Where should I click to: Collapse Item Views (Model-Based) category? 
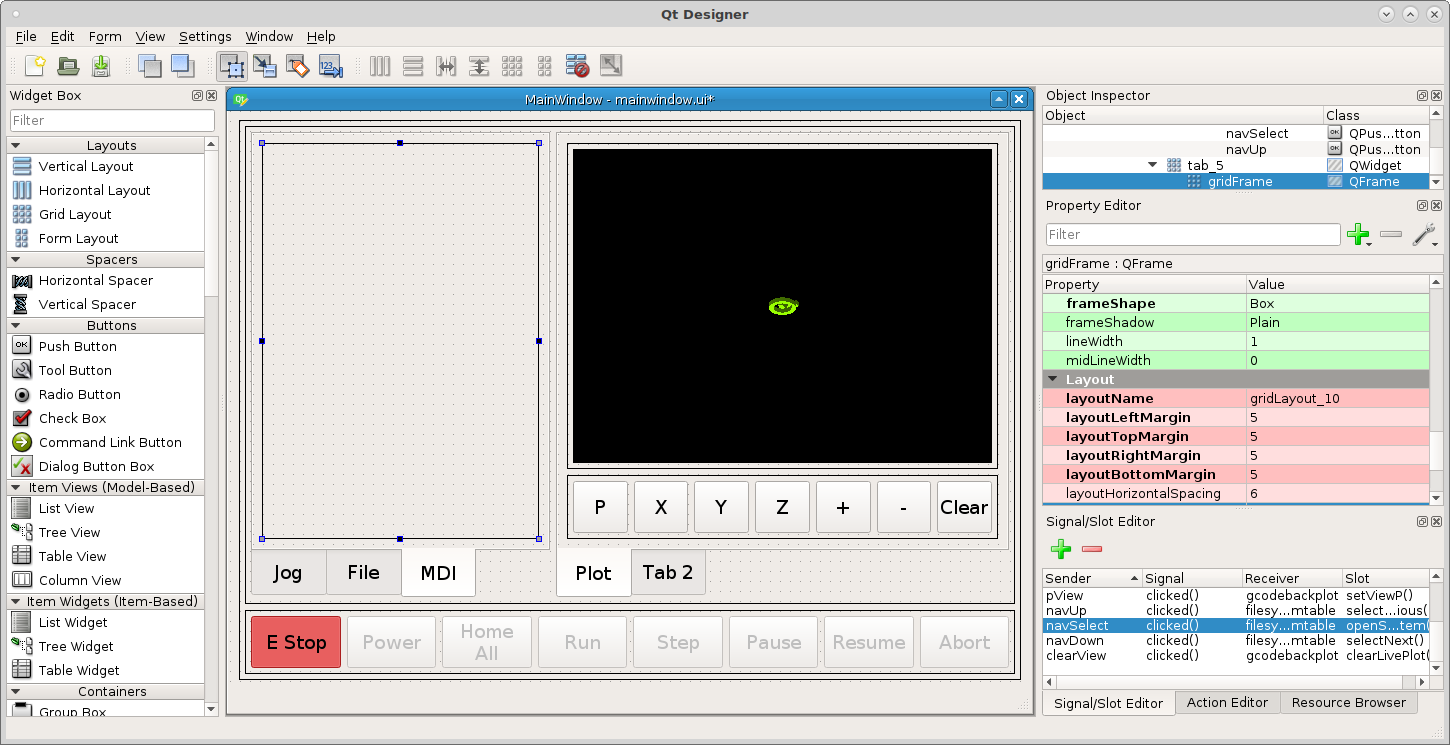click(16, 488)
